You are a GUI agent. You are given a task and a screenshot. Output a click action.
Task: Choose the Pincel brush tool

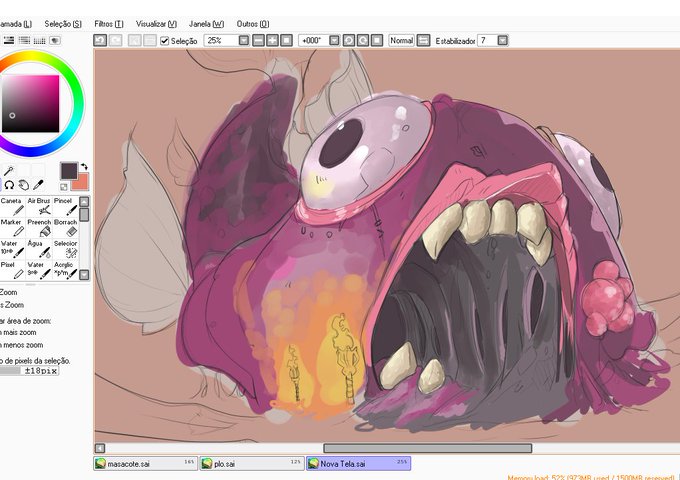tap(65, 207)
